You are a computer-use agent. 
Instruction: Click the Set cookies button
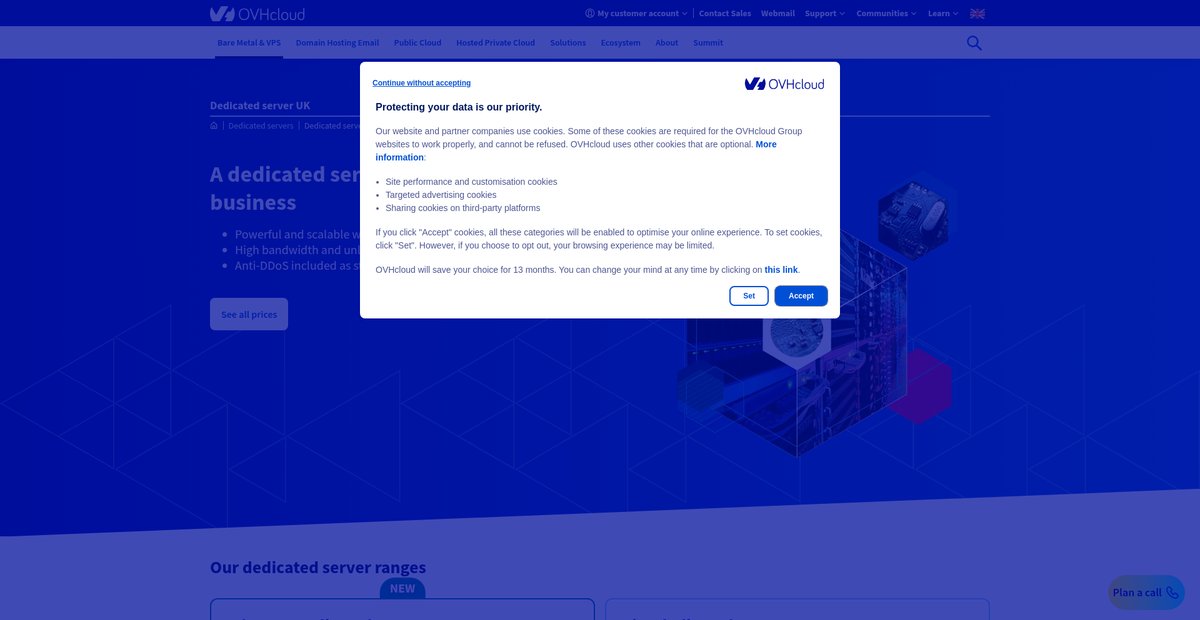point(749,296)
